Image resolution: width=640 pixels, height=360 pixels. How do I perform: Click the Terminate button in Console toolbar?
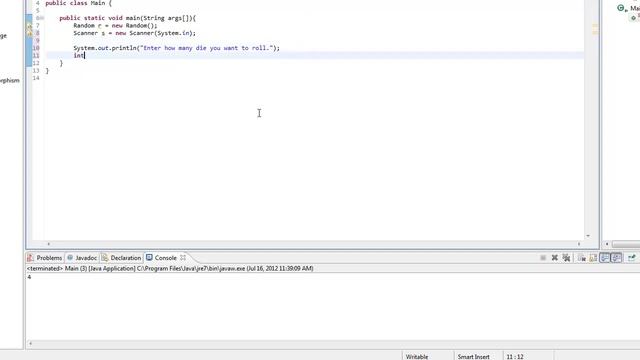pyautogui.click(x=543, y=258)
